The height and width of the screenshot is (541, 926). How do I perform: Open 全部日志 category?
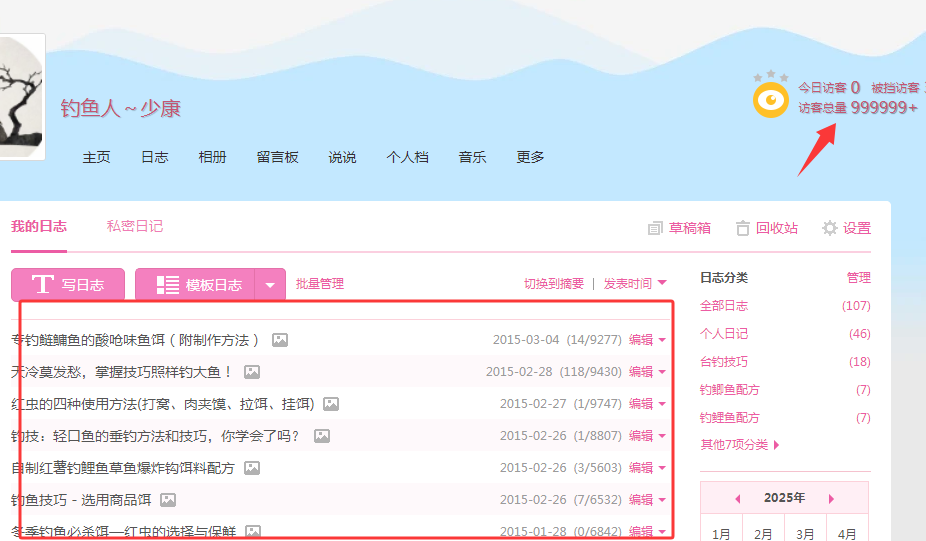724,306
